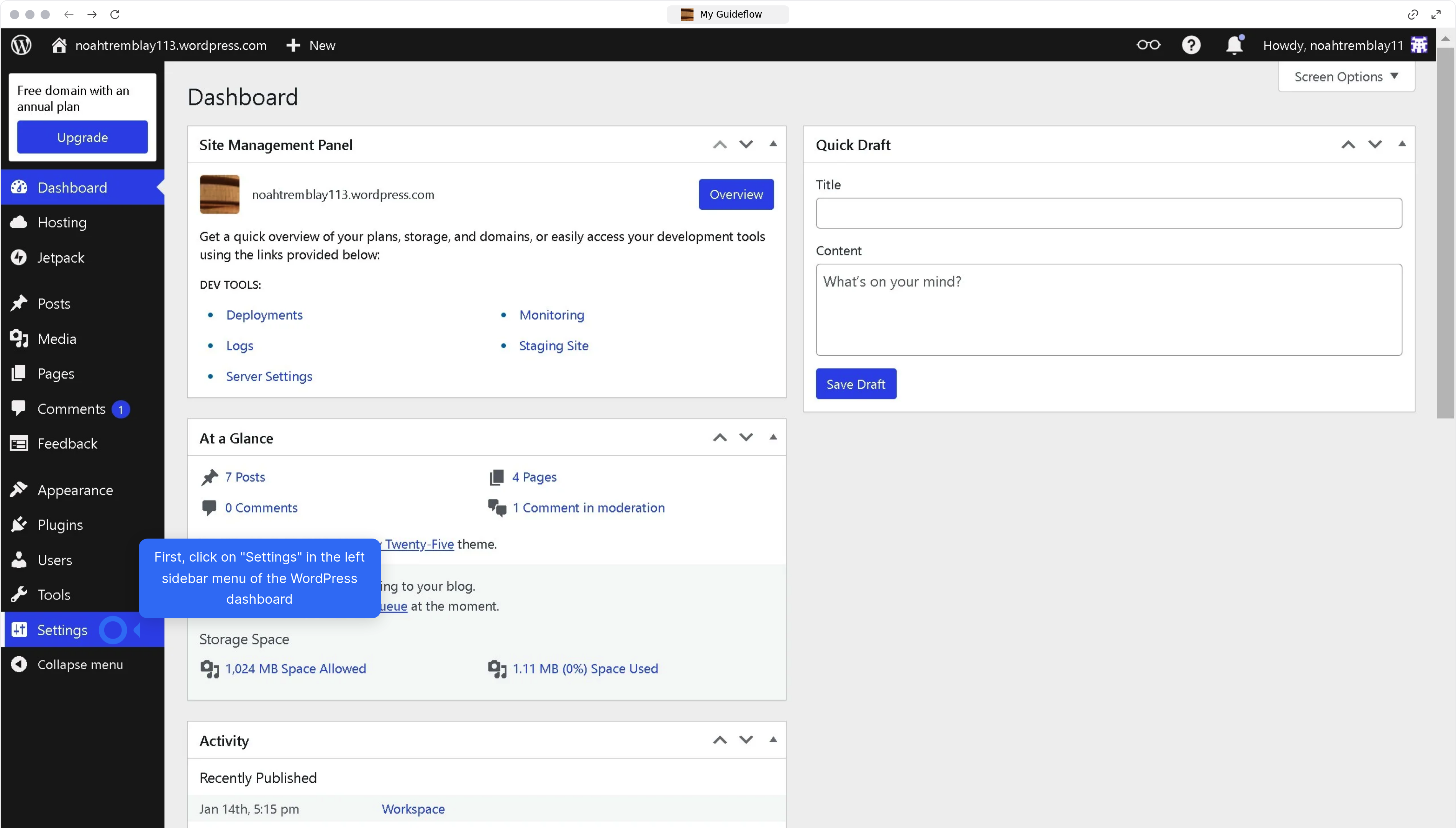Toggle At a Glance panel triangle
1456x828 pixels.
pos(773,437)
